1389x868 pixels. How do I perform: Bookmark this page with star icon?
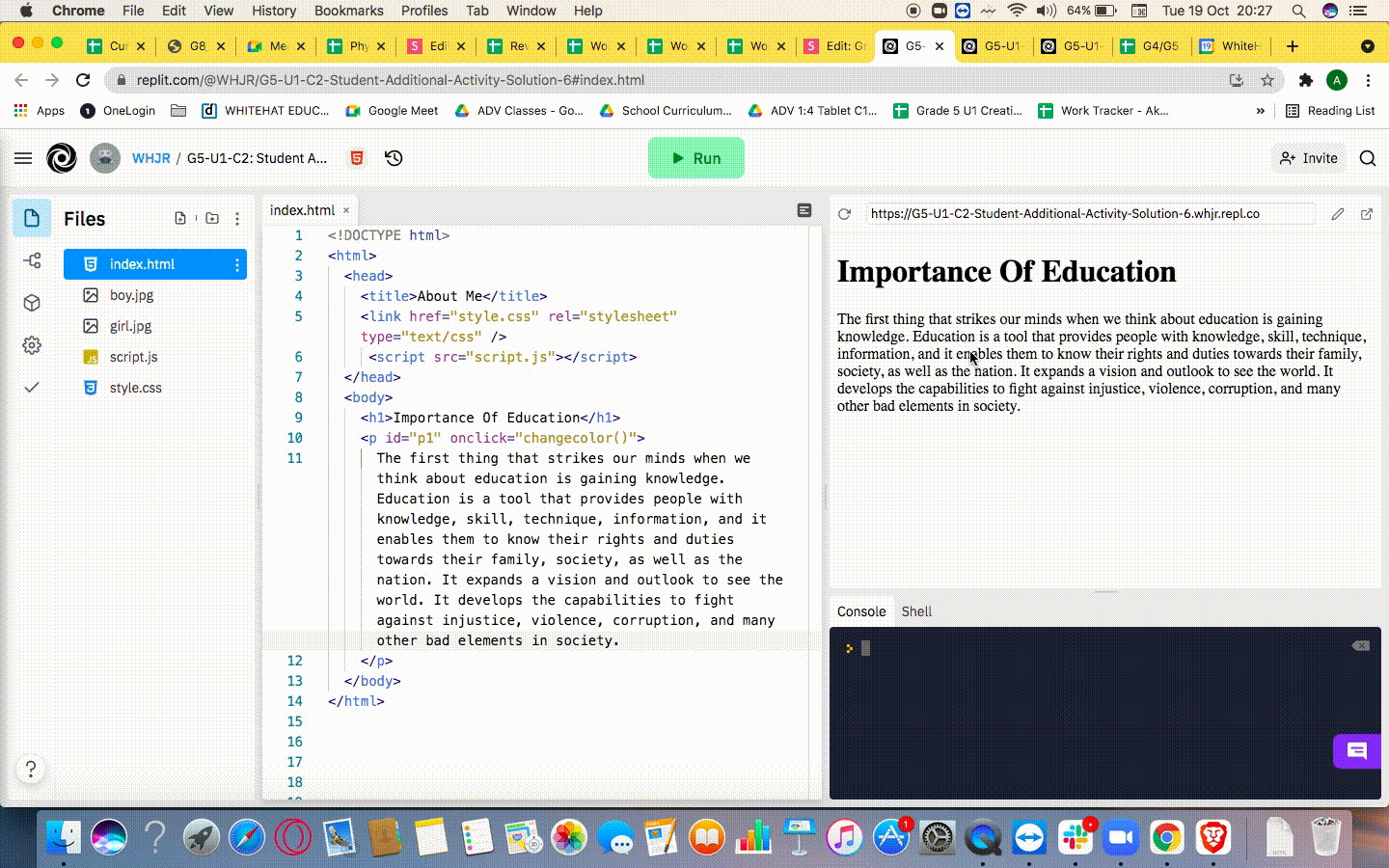tap(1267, 80)
